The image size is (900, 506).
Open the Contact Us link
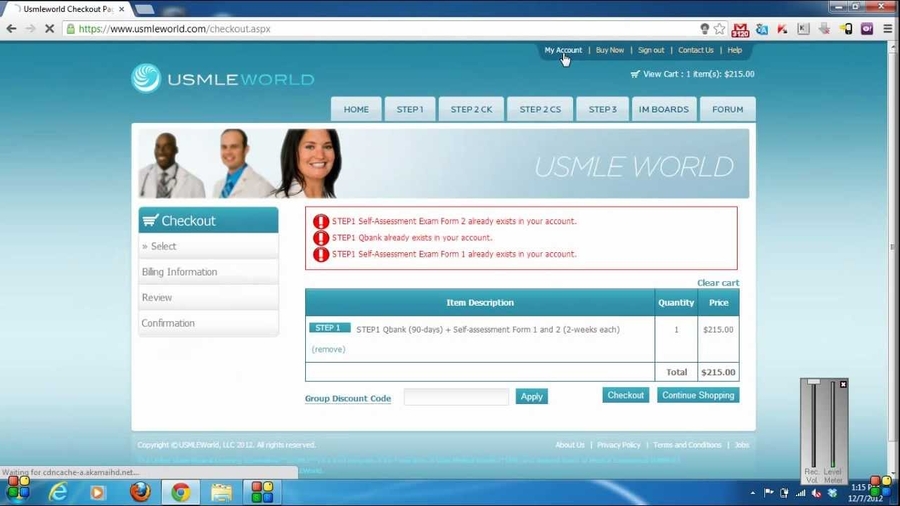tap(696, 50)
